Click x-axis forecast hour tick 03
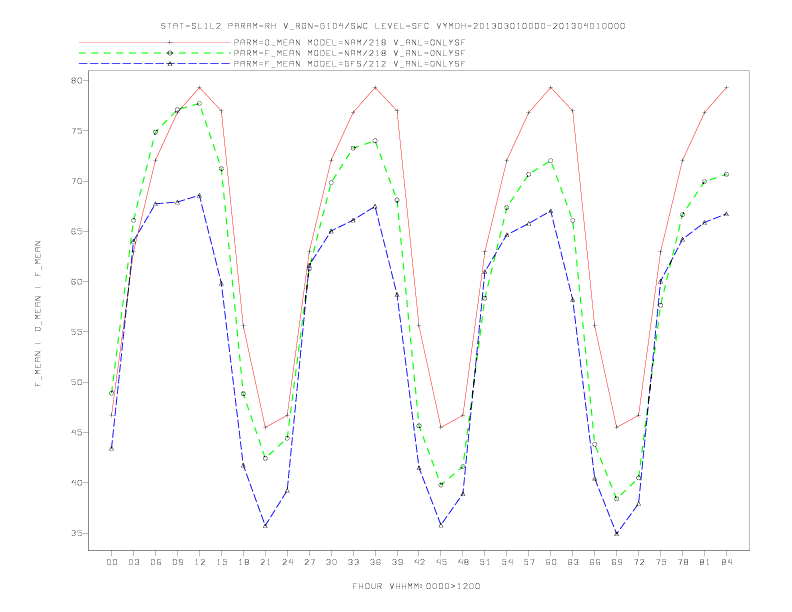The image size is (792, 612). (133, 562)
